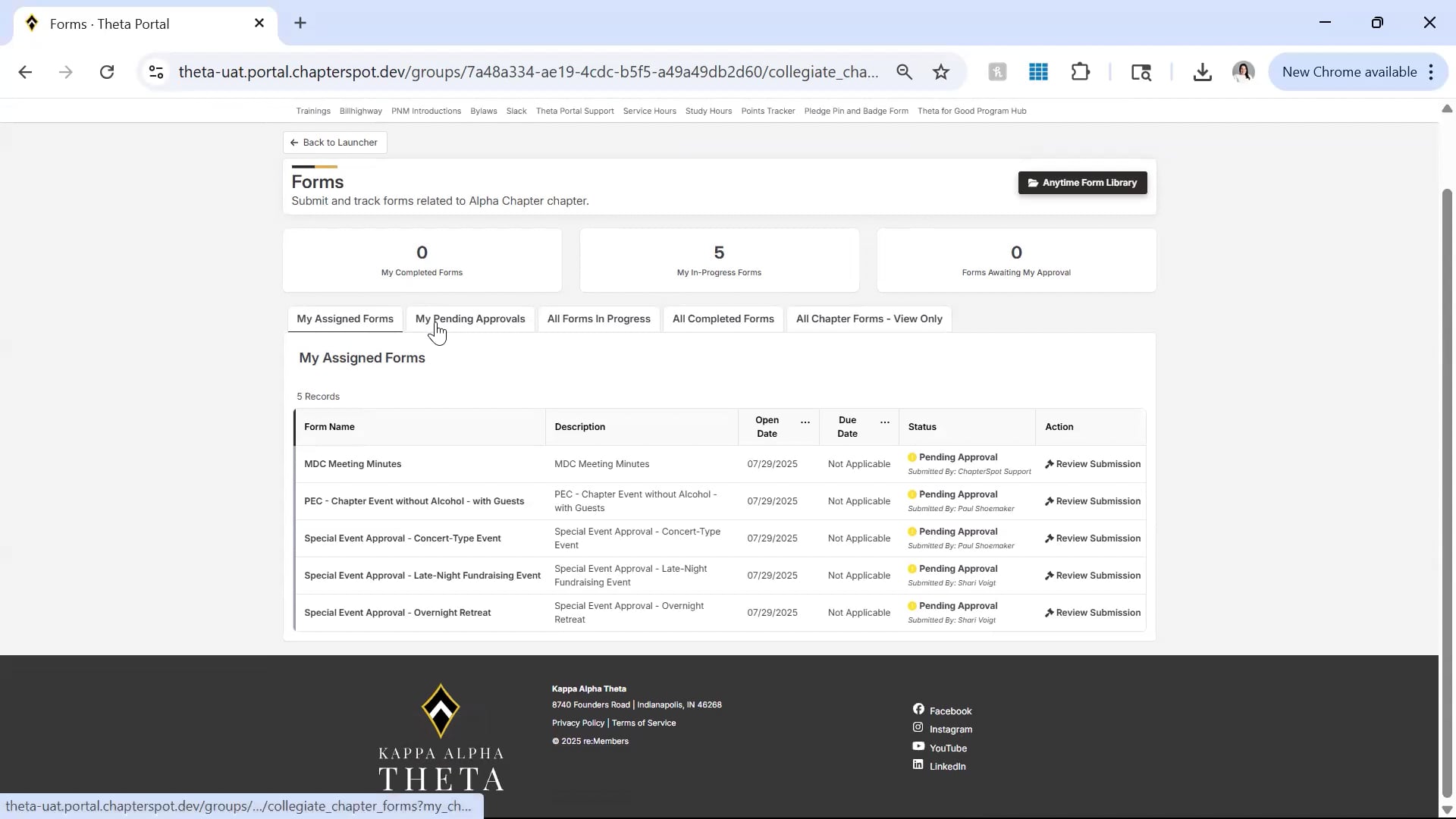Open the Chrome extensions puzzle icon

pos(1080,72)
